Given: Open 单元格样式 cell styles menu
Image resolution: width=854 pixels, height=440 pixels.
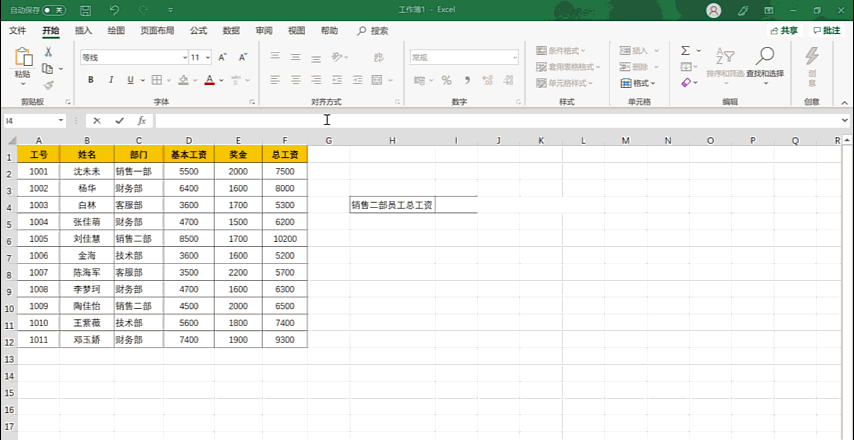Looking at the screenshot, I should [x=564, y=83].
